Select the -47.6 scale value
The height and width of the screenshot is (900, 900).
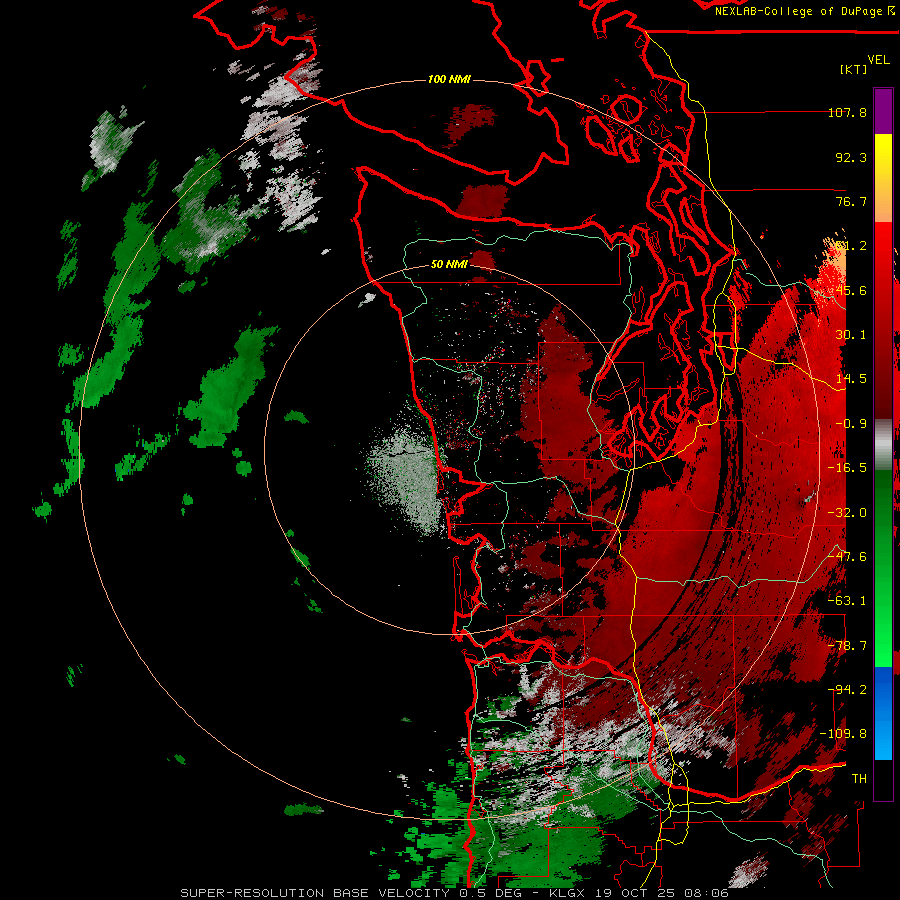pos(847,557)
